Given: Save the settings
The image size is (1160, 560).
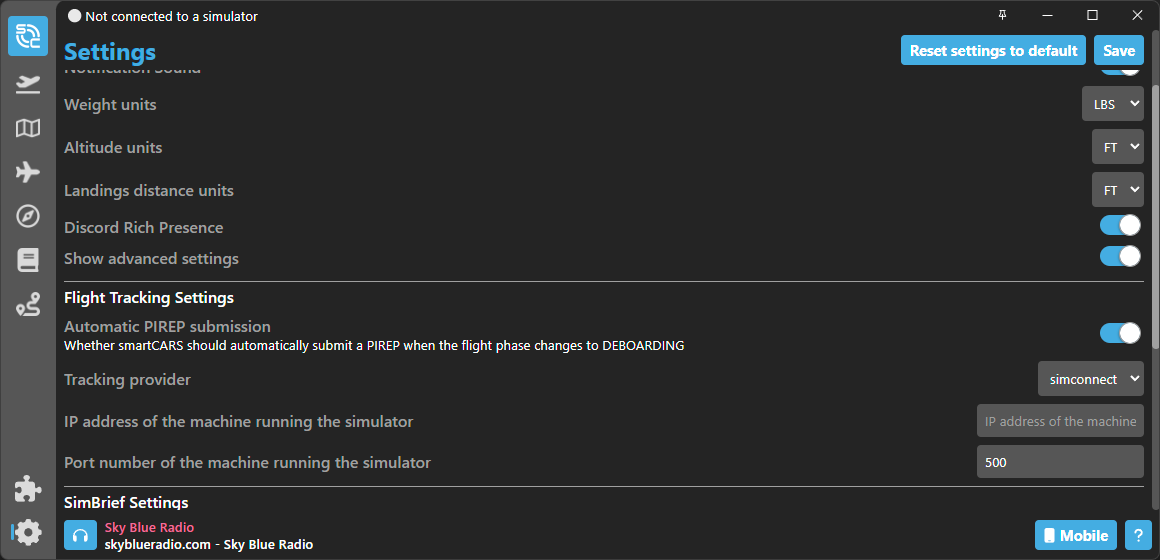Looking at the screenshot, I should [x=1119, y=50].
